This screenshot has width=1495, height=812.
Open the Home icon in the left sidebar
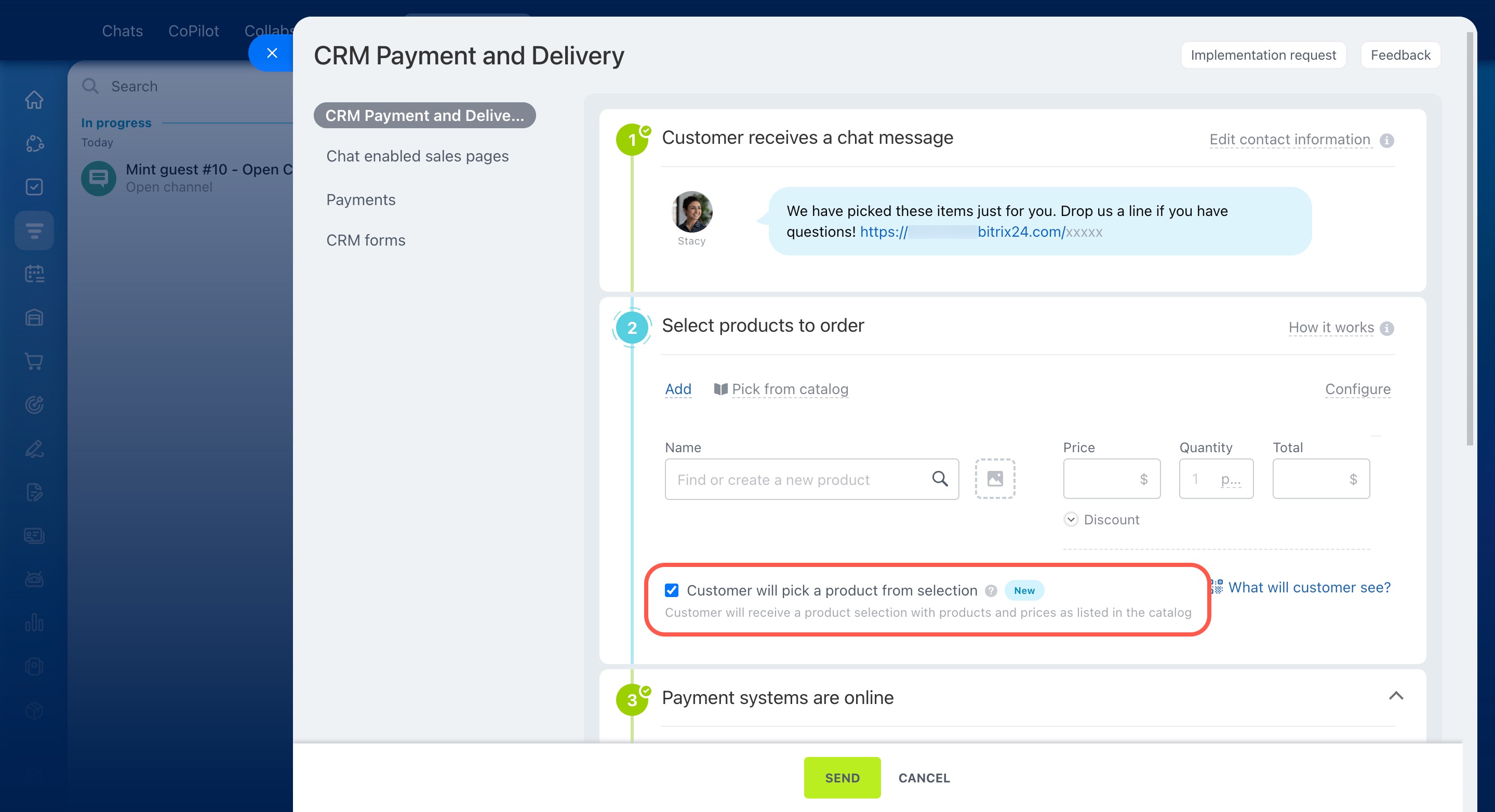[34, 100]
